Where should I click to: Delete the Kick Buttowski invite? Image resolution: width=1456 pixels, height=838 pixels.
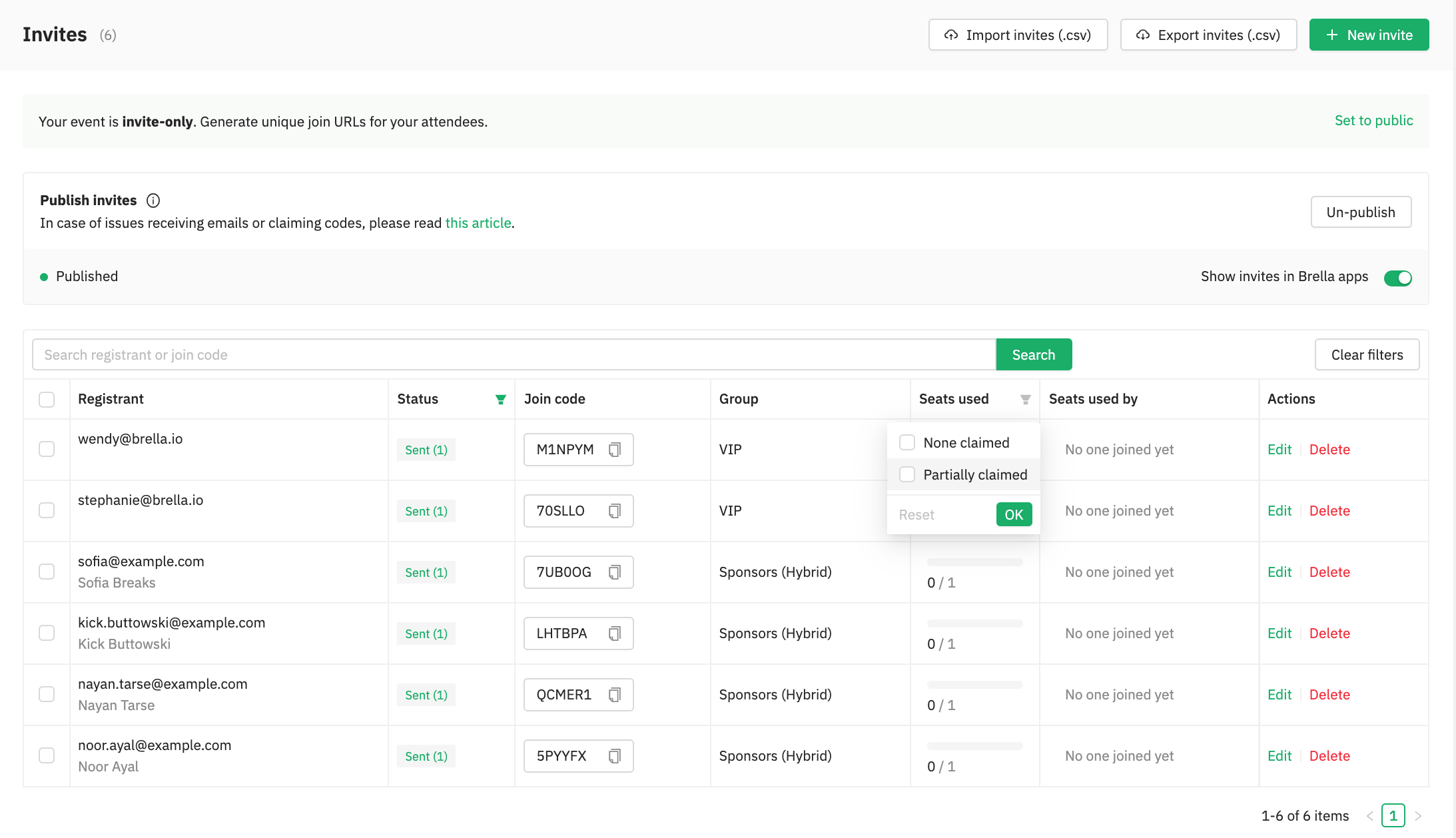[1329, 633]
